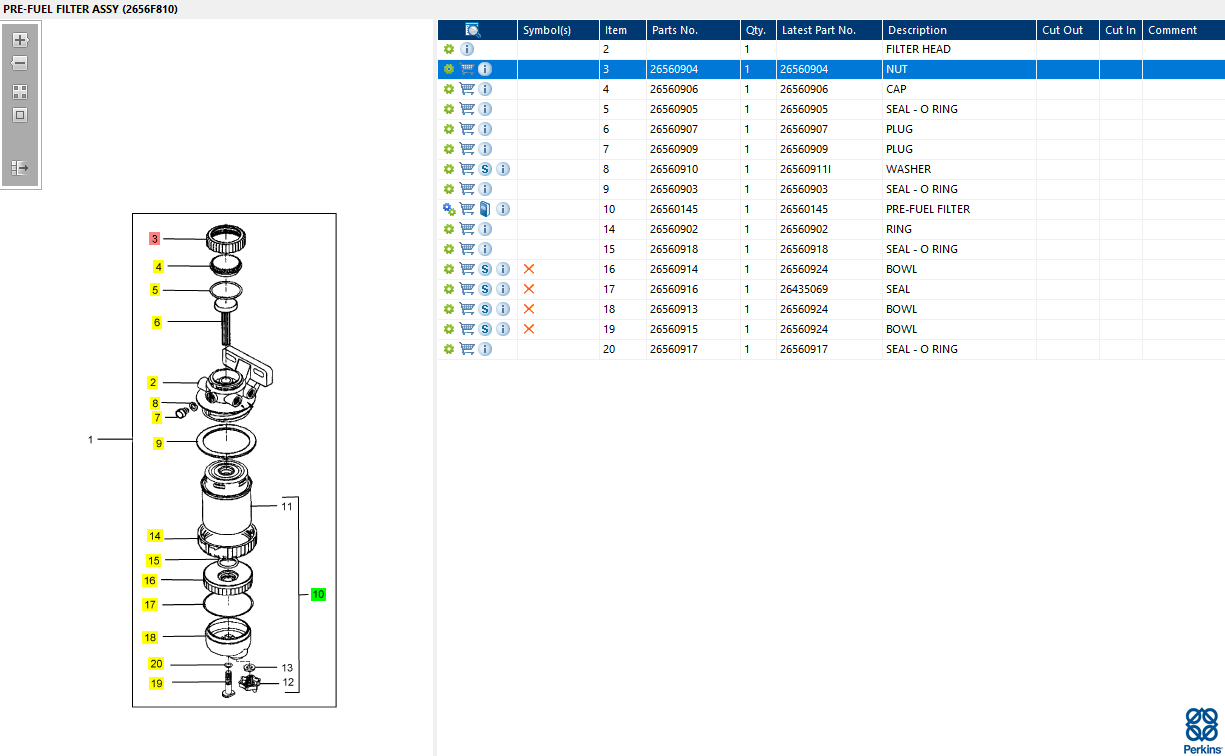Screen dimensions: 1225x756
Task: Add RING 26560902 to cart
Action: pyautogui.click(x=467, y=229)
